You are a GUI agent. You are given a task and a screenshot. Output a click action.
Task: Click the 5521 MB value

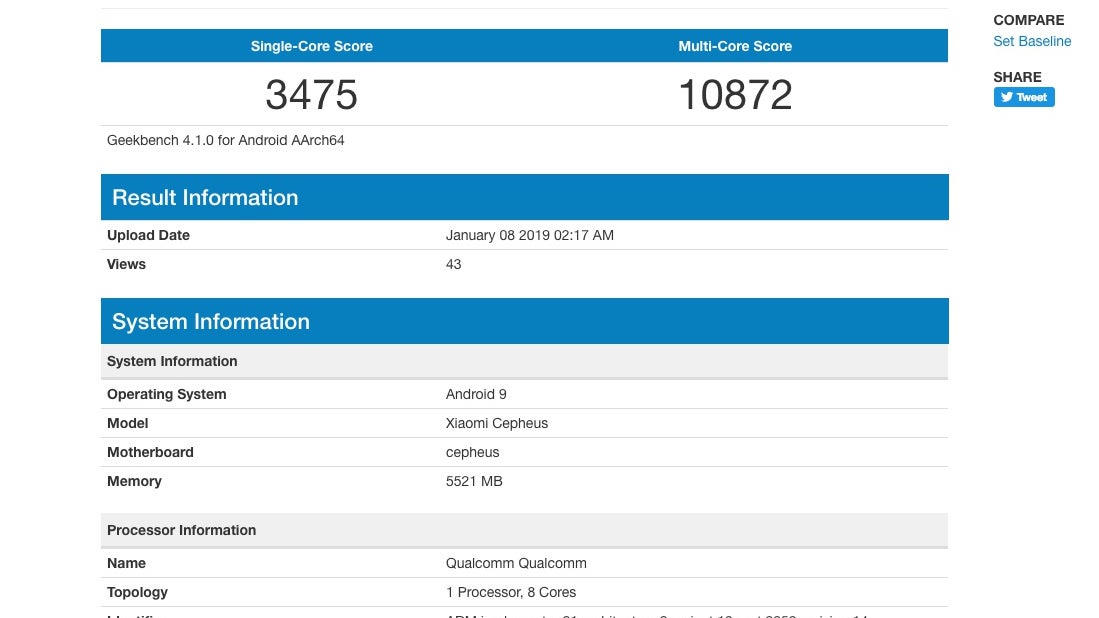coord(474,481)
